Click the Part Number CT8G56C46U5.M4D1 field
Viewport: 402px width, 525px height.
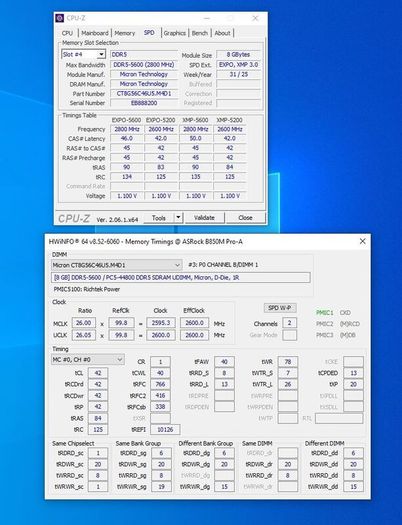[x=144, y=94]
